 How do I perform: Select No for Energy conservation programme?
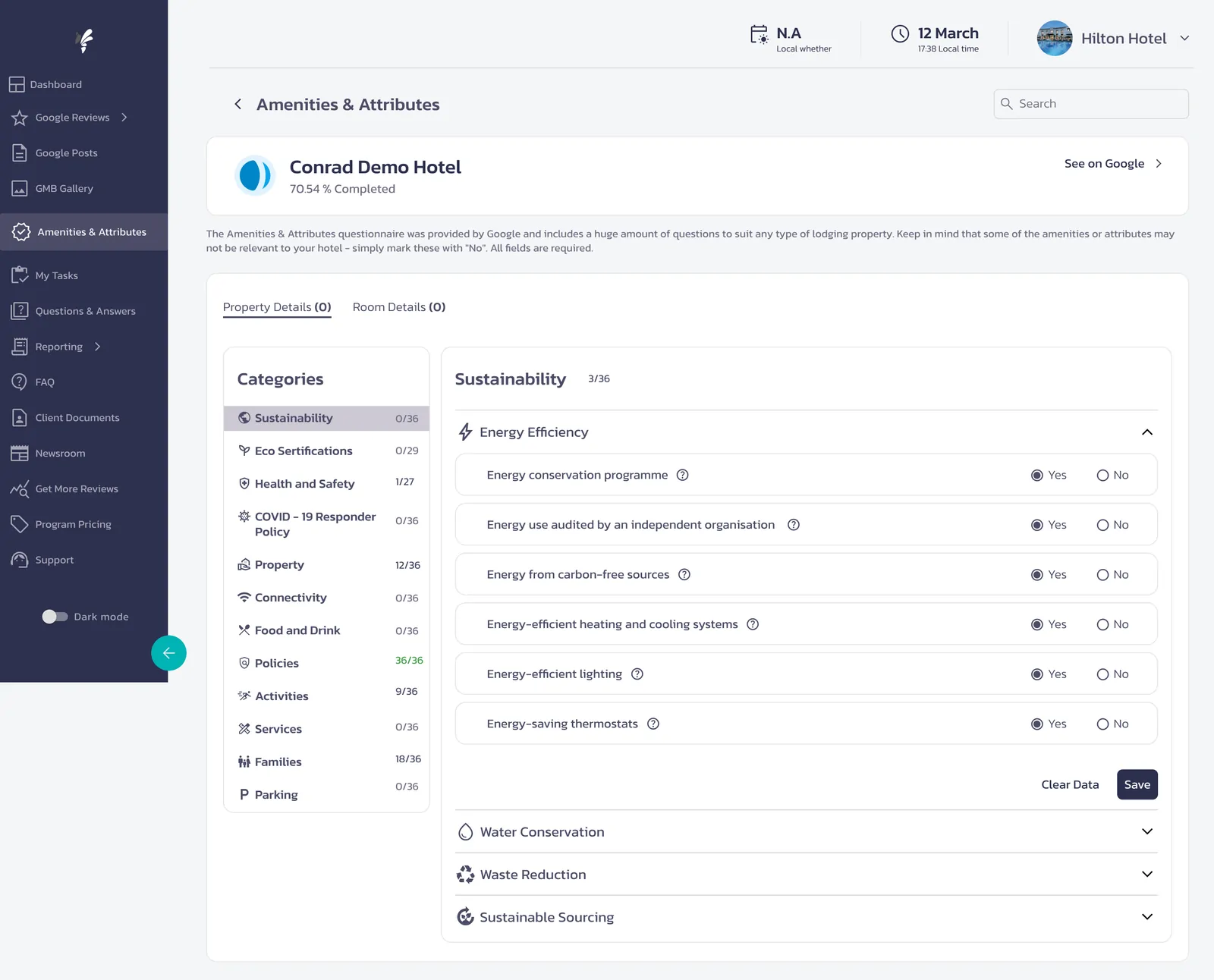pyautogui.click(x=1103, y=475)
